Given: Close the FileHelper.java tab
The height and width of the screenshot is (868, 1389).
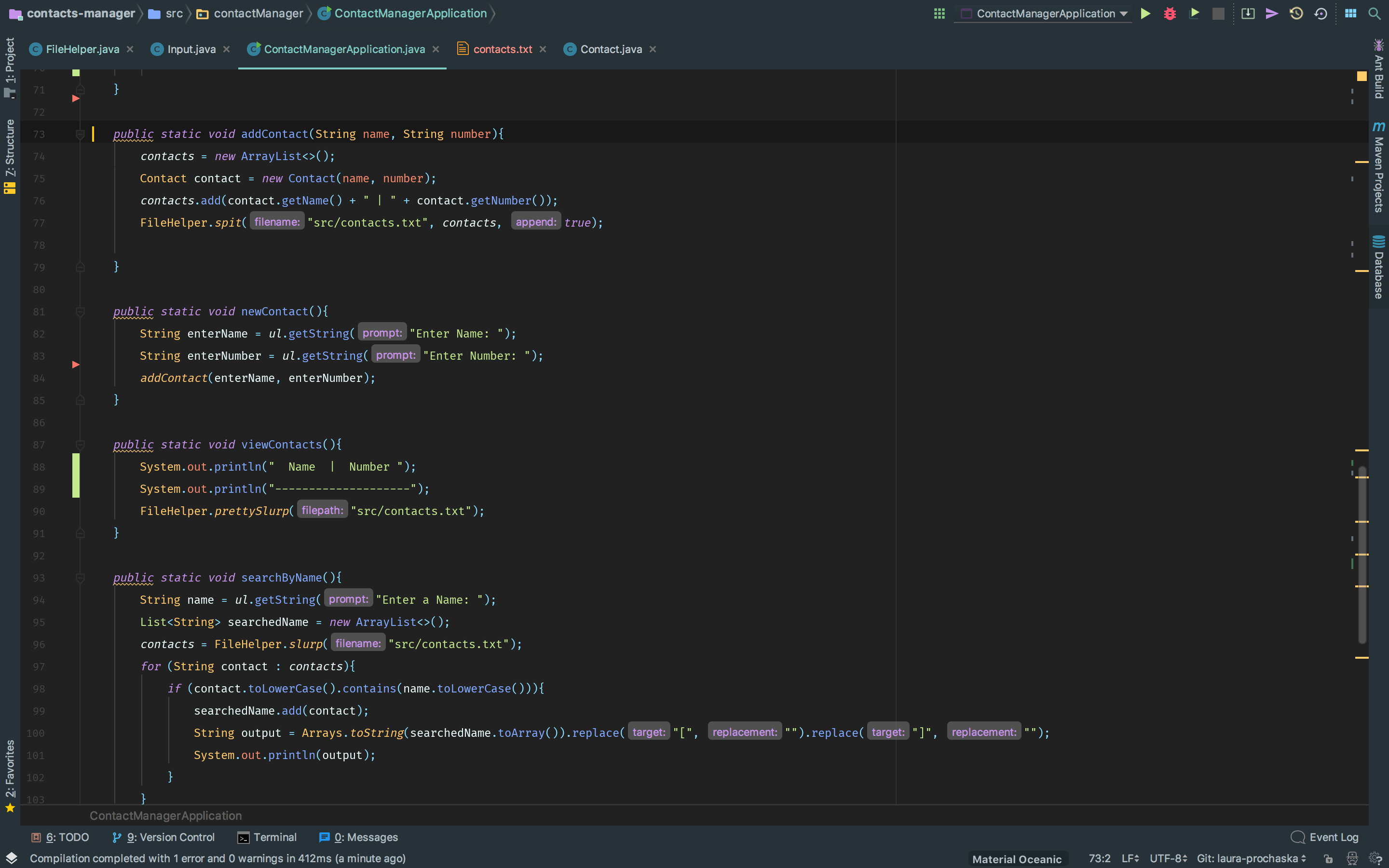Looking at the screenshot, I should click(130, 49).
